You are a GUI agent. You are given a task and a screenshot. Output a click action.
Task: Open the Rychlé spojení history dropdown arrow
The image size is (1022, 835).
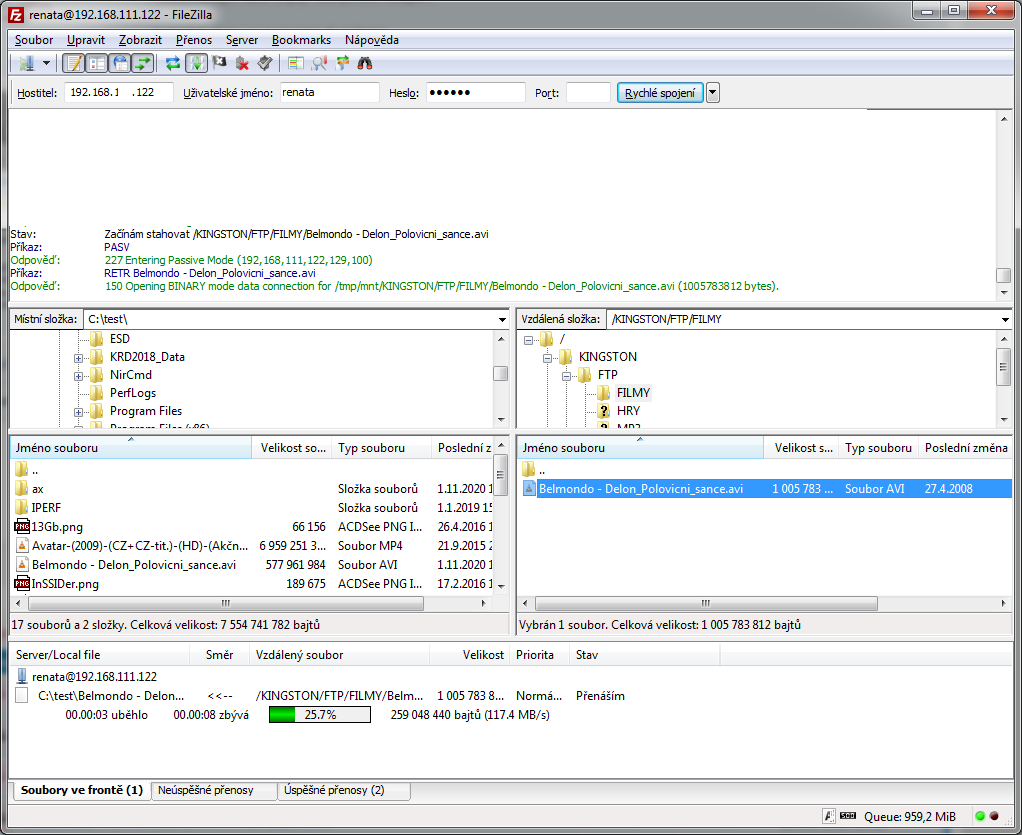tap(712, 93)
